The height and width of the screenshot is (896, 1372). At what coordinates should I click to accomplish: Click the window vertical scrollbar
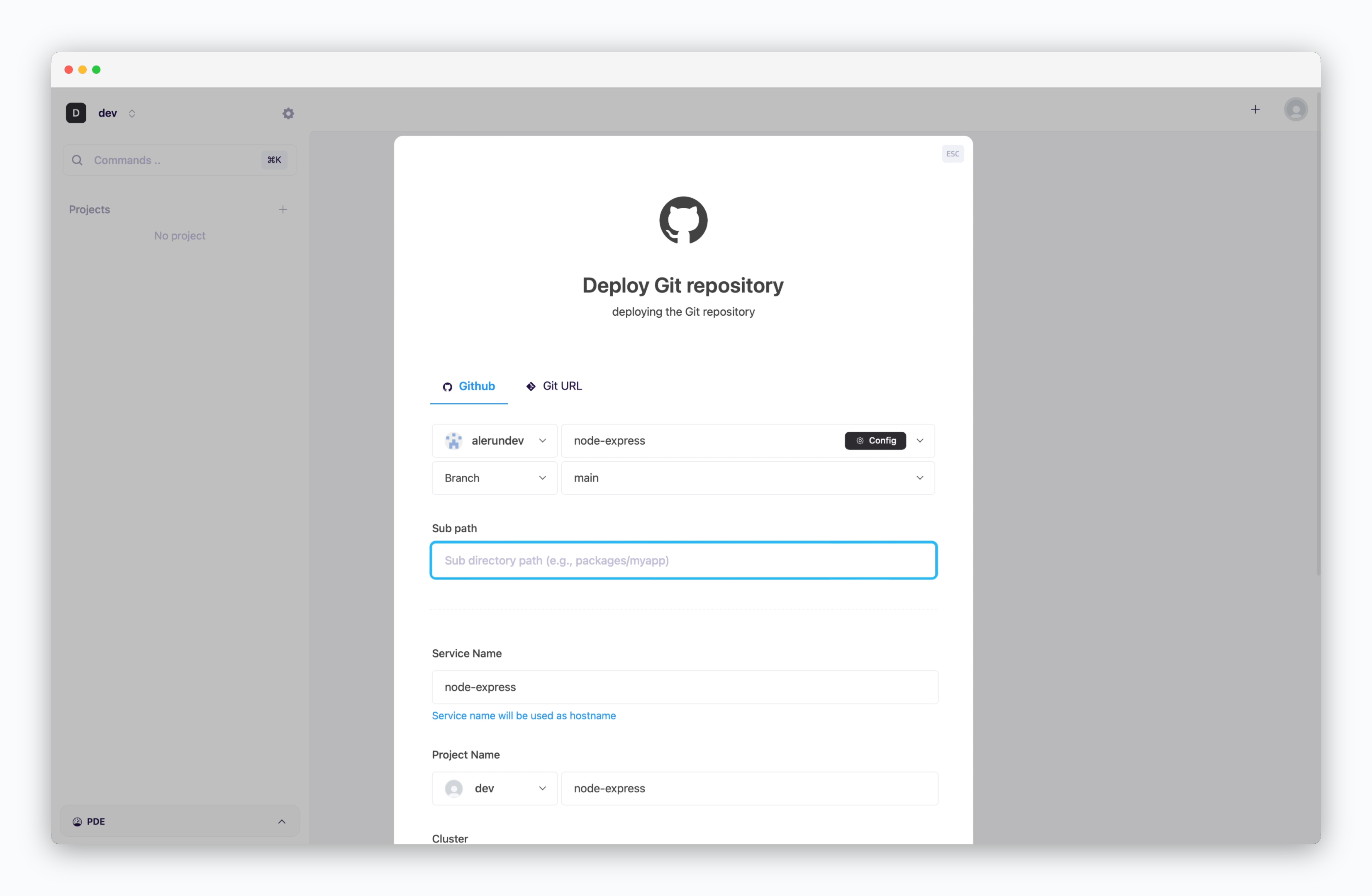coord(1318,334)
